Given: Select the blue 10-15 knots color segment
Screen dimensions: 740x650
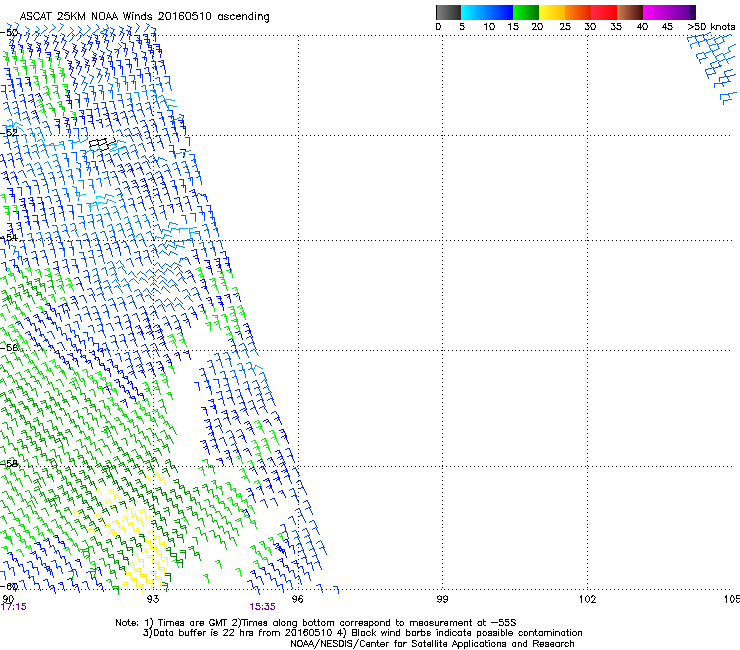Looking at the screenshot, I should 500,12.
